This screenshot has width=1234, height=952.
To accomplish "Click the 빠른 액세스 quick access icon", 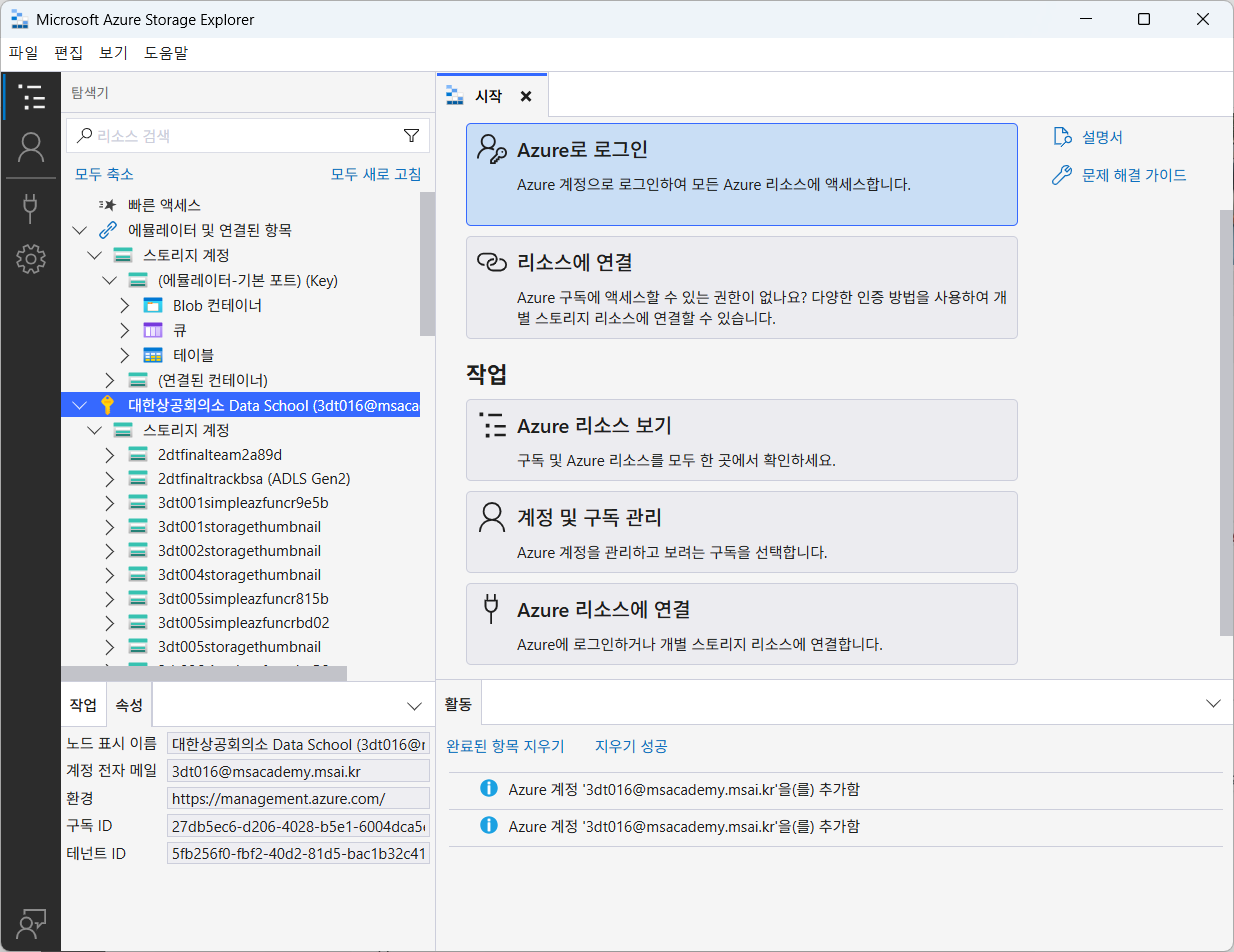I will [108, 204].
